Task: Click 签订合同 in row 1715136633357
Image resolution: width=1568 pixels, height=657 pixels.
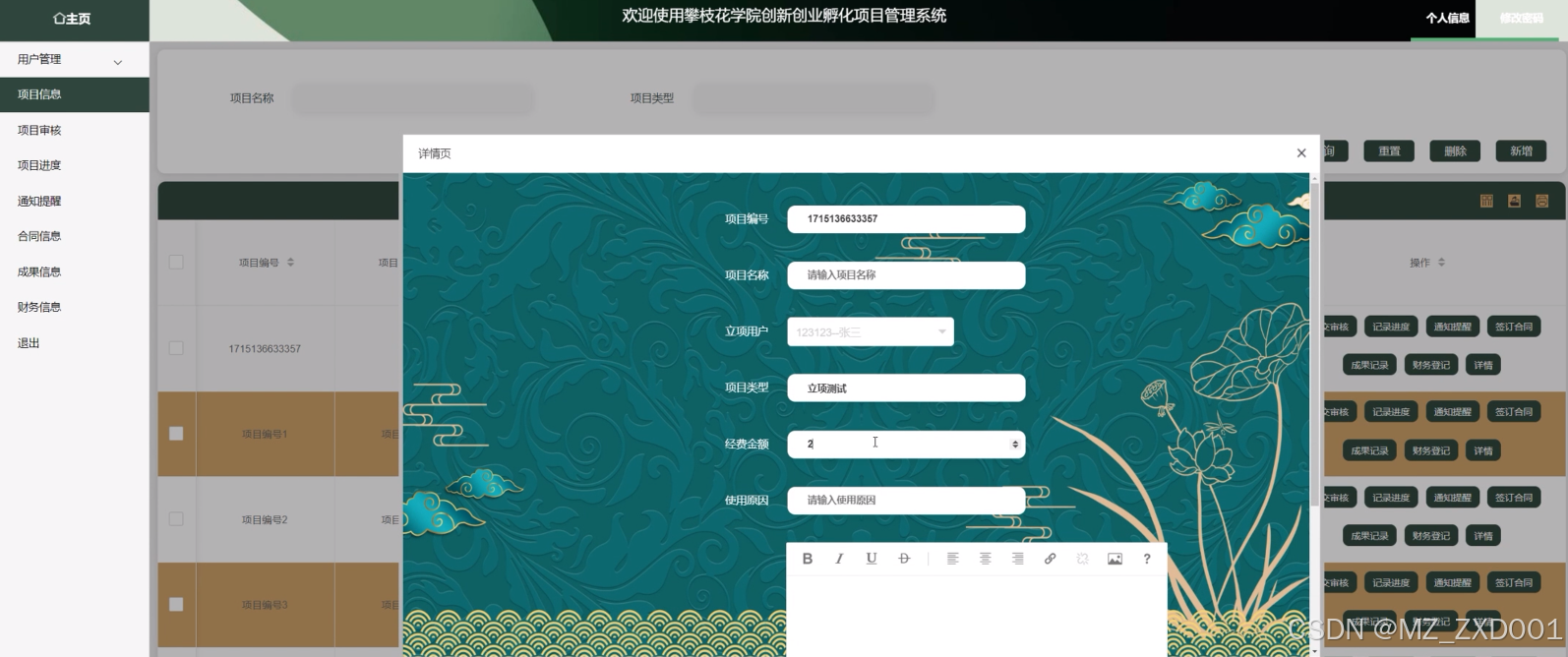Action: click(x=1514, y=327)
